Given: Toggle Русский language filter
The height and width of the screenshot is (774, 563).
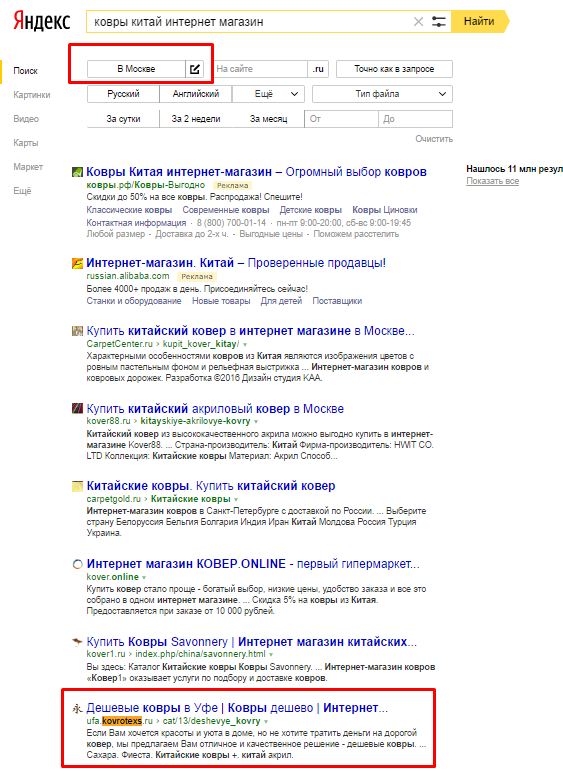Looking at the screenshot, I should [123, 94].
